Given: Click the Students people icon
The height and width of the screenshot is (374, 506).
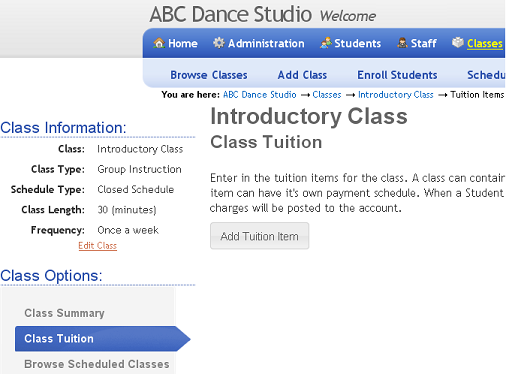Looking at the screenshot, I should (x=326, y=43).
